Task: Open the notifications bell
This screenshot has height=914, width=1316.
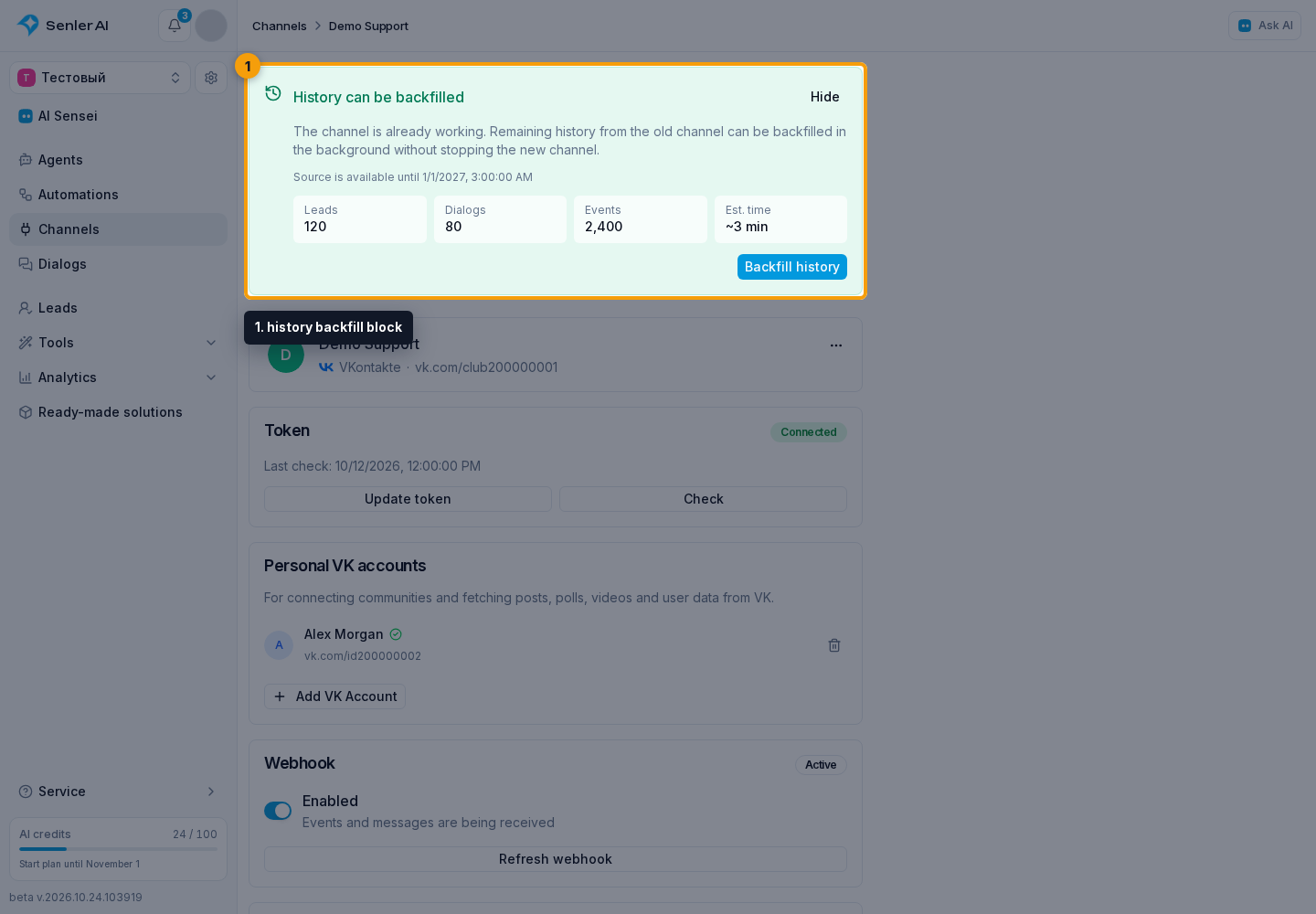Action: point(175,26)
